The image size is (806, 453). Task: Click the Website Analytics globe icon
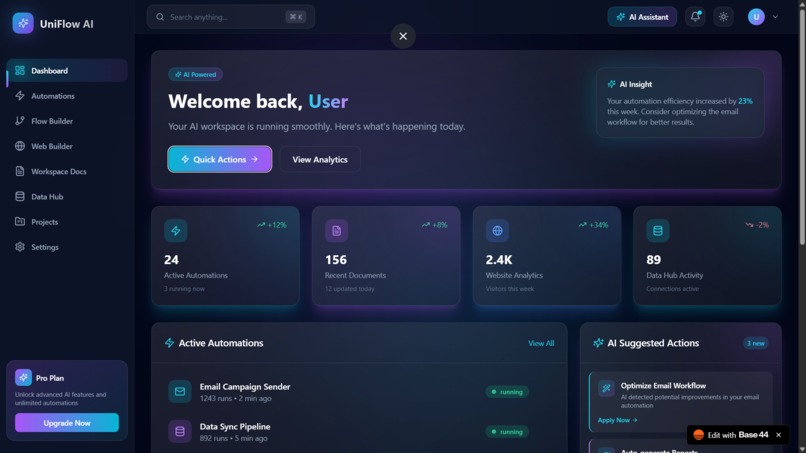click(497, 230)
